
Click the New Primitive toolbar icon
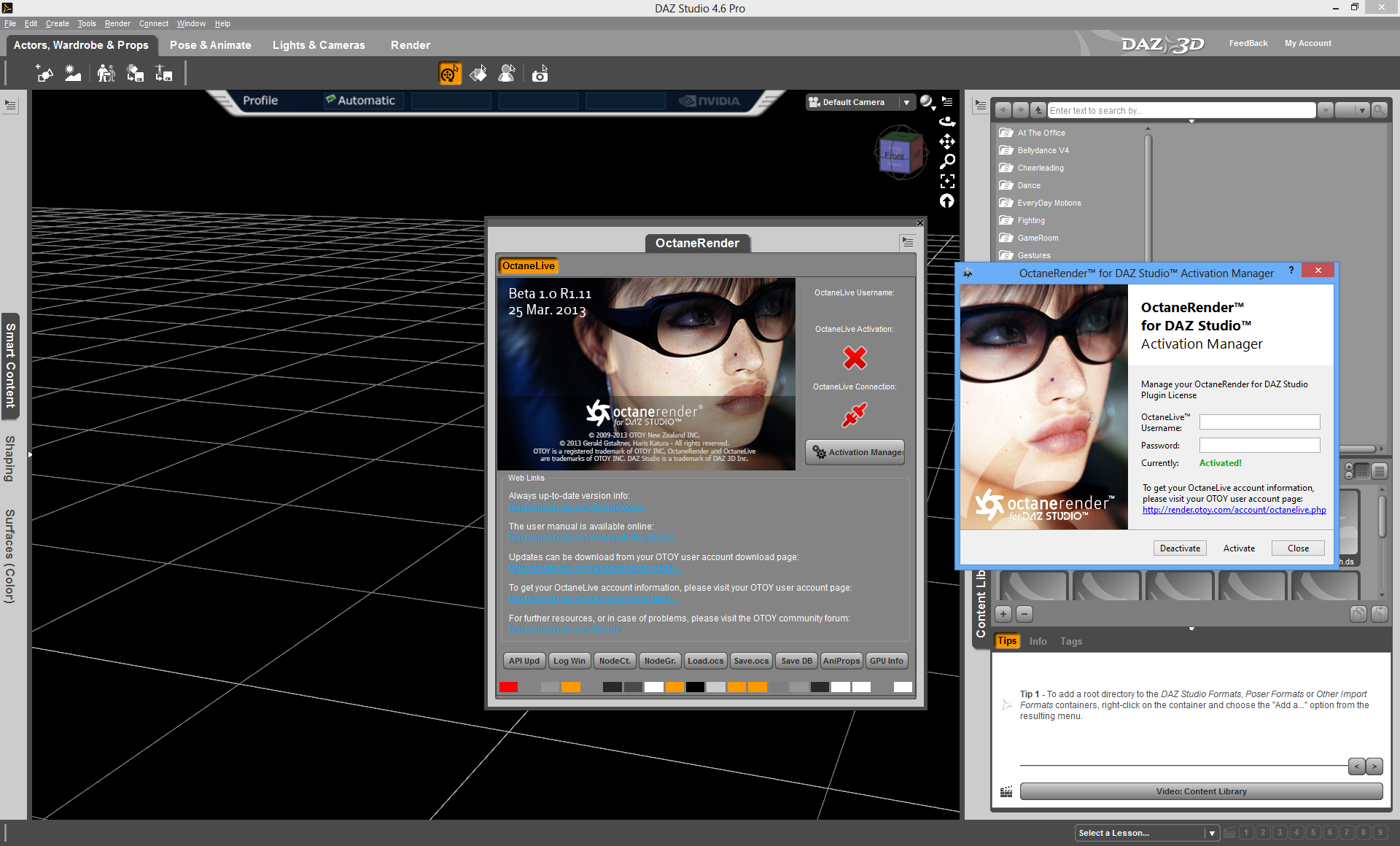pos(44,74)
